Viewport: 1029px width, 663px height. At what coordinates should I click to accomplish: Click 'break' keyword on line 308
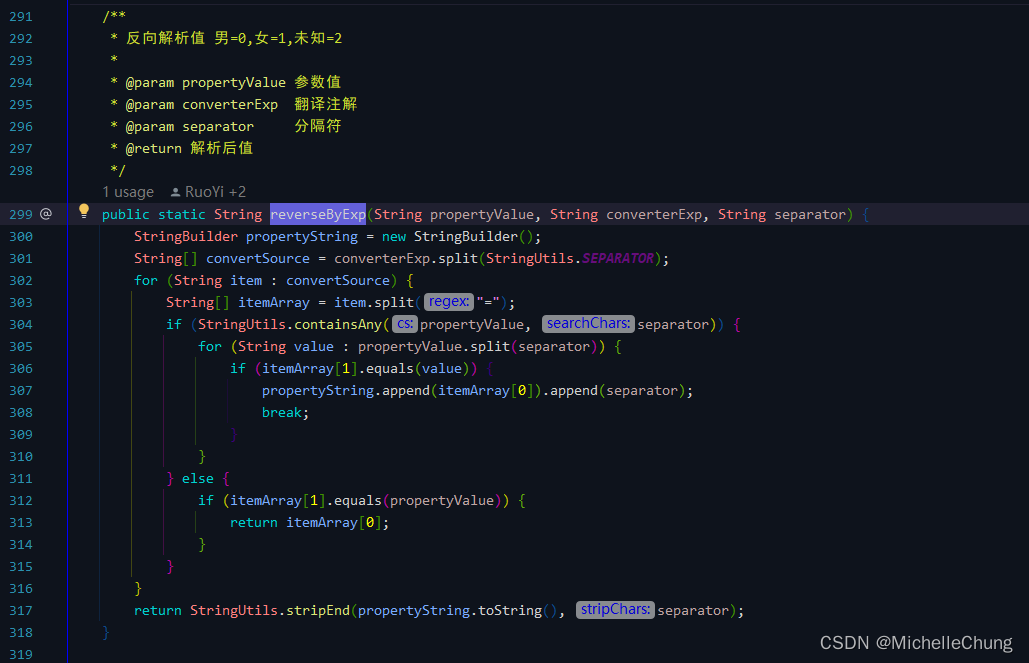click(282, 412)
